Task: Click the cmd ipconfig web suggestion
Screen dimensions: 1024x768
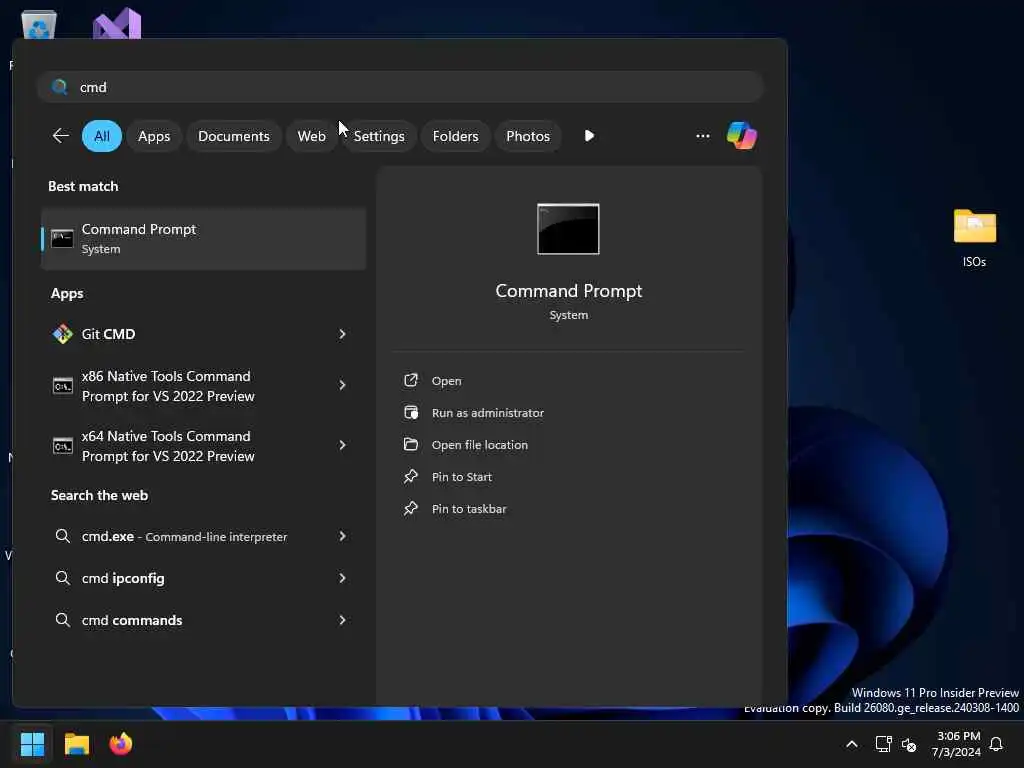Action: tap(123, 578)
